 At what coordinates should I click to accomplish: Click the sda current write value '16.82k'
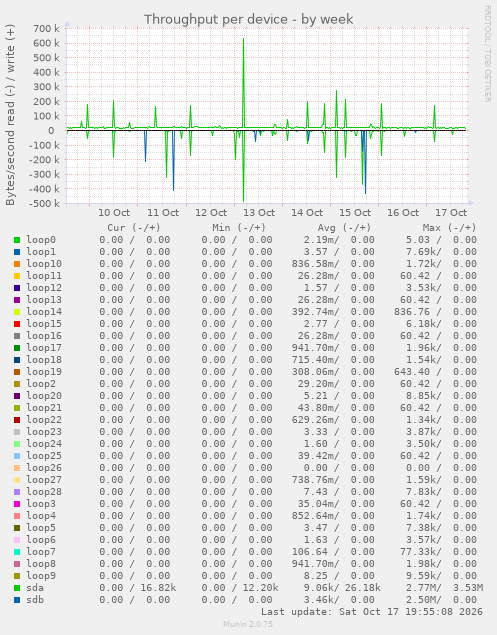pyautogui.click(x=158, y=588)
